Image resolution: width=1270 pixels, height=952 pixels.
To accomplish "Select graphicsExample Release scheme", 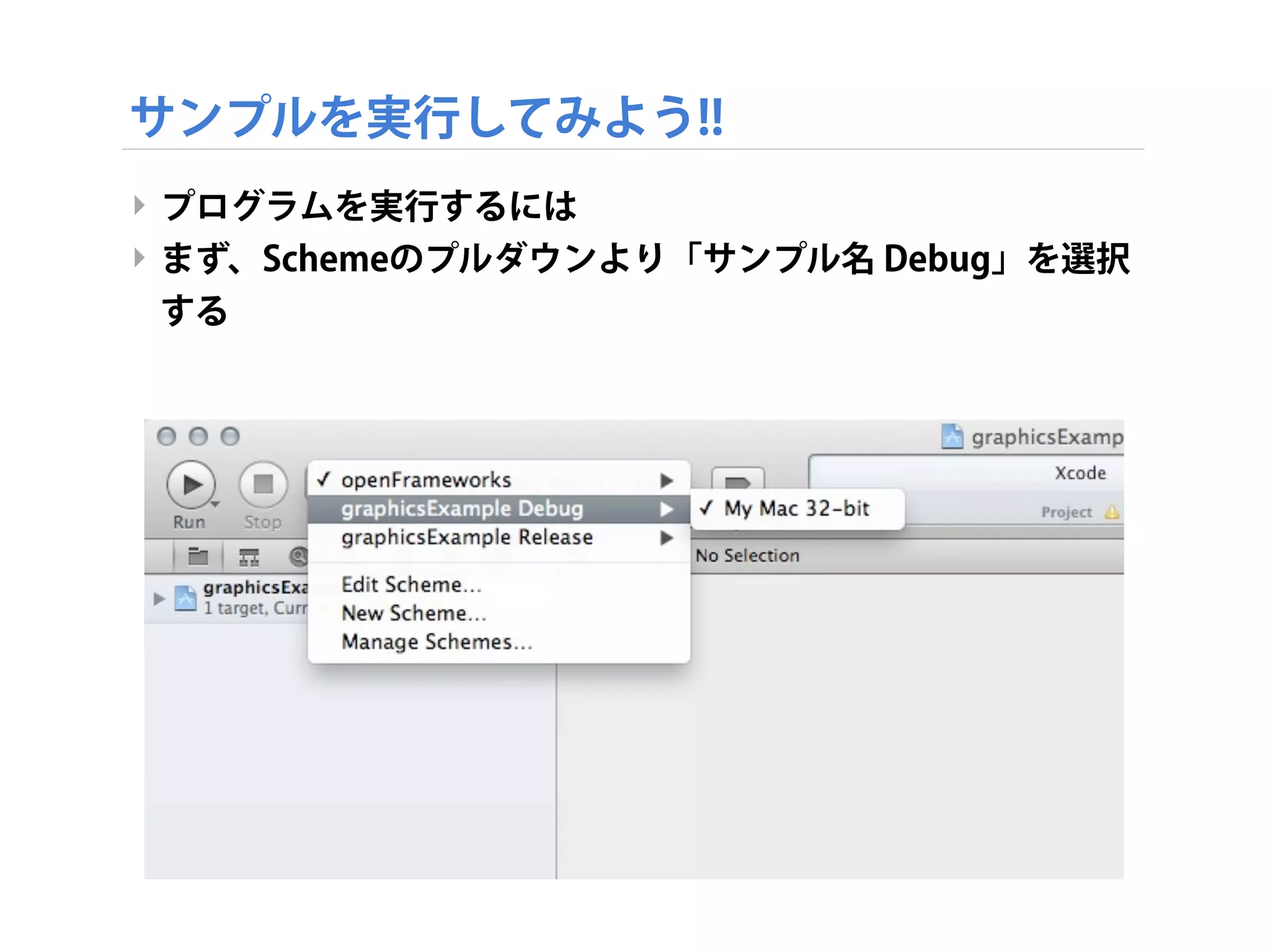I will pyautogui.click(x=499, y=537).
